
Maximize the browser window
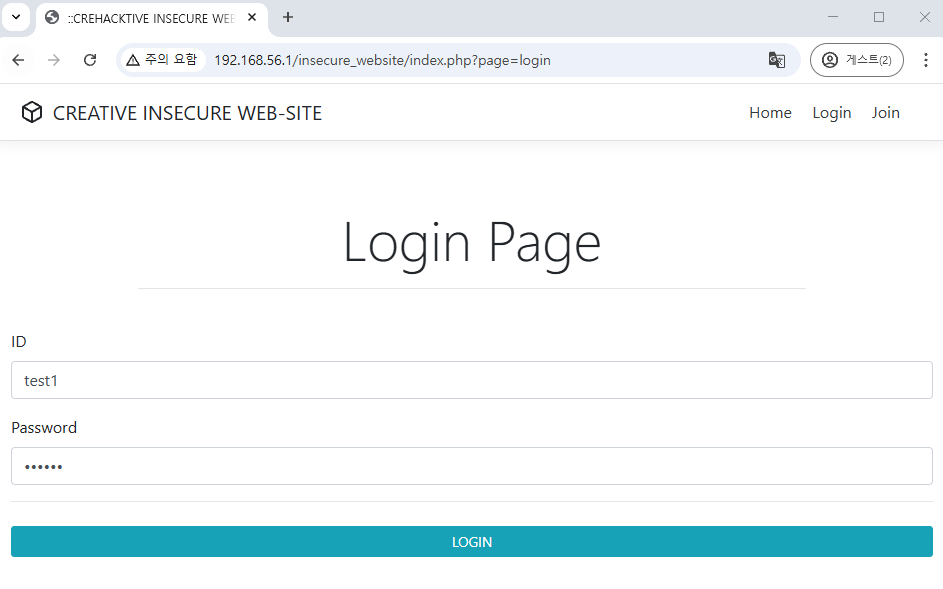click(x=879, y=17)
